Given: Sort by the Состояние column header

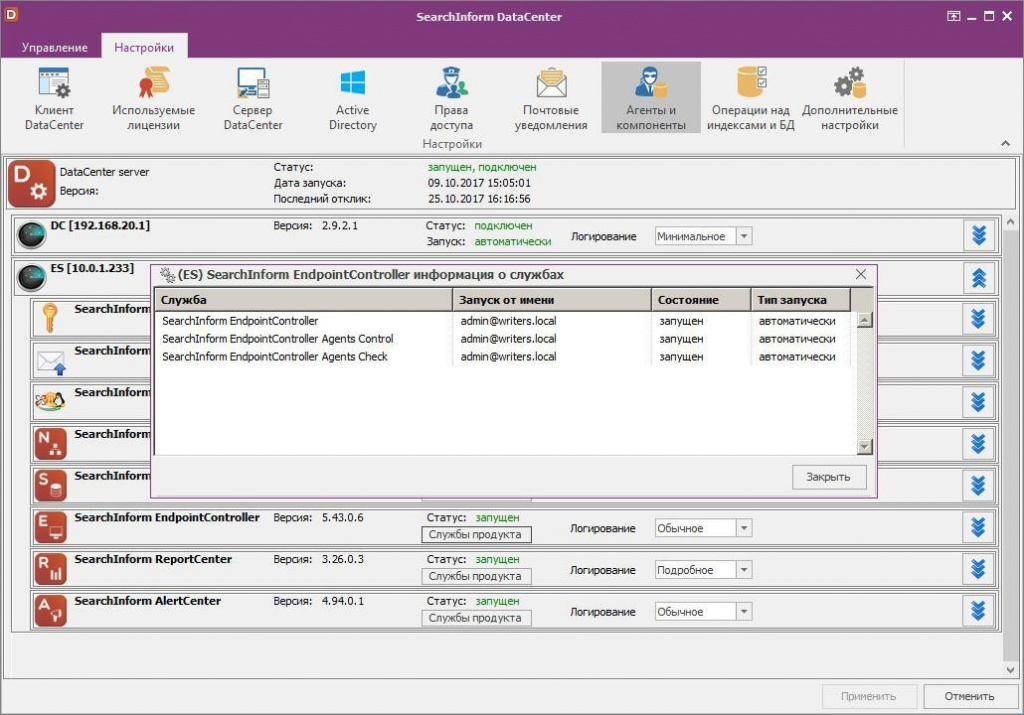Looking at the screenshot, I should (701, 300).
